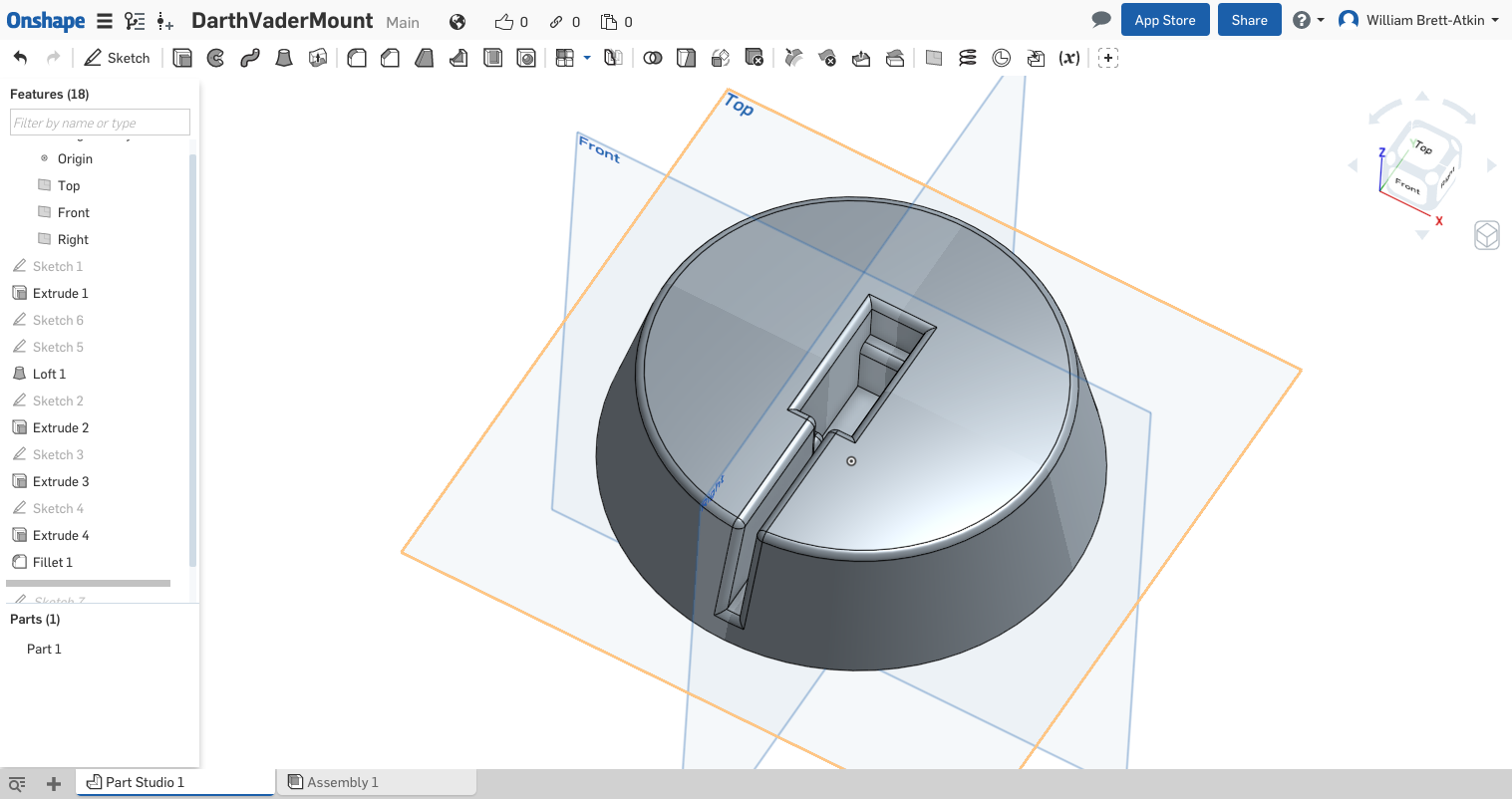This screenshot has height=799, width=1512.
Task: Click the Share button
Action: tap(1250, 20)
